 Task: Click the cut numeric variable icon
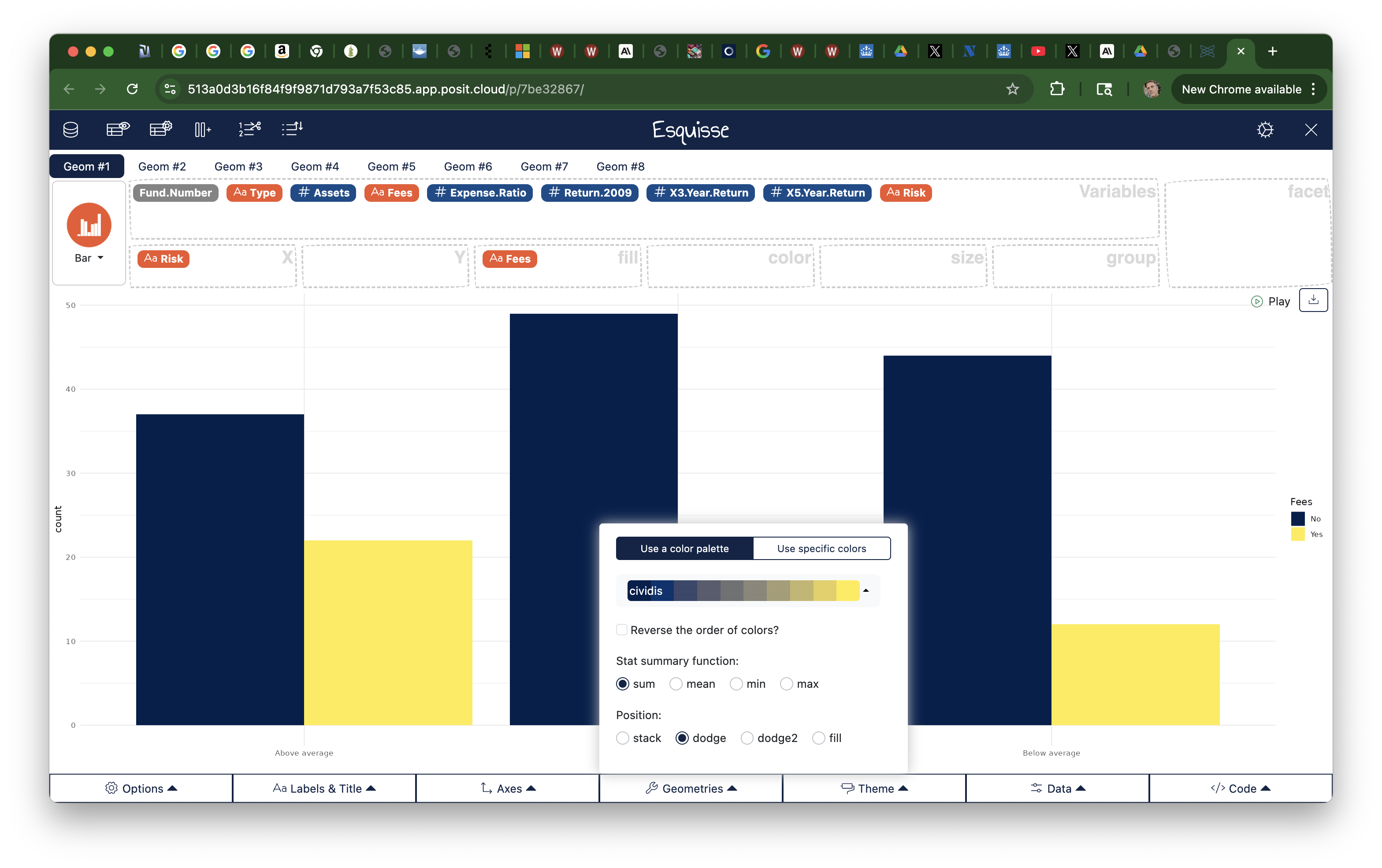(x=250, y=130)
